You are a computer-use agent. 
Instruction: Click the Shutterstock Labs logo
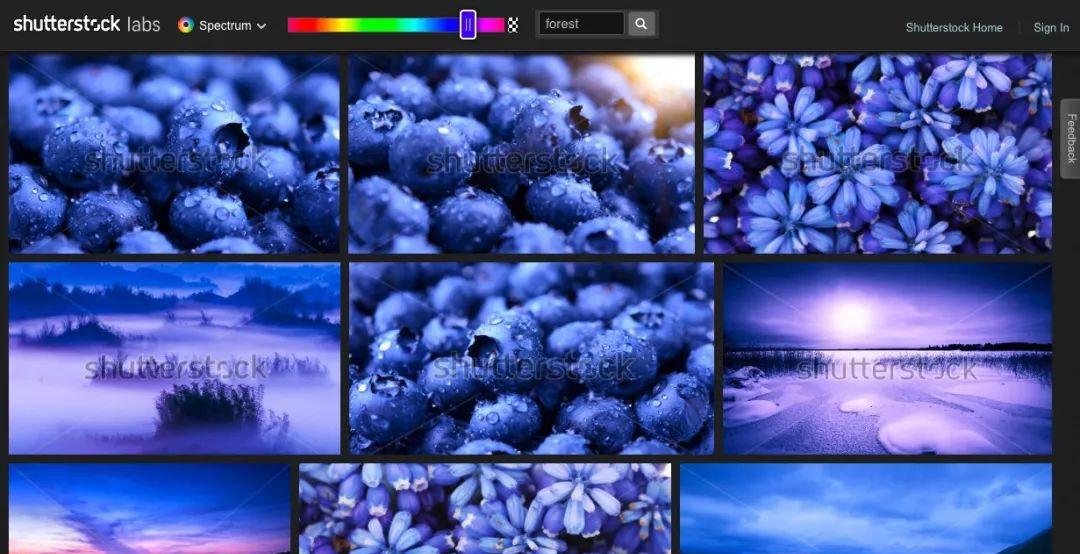87,24
